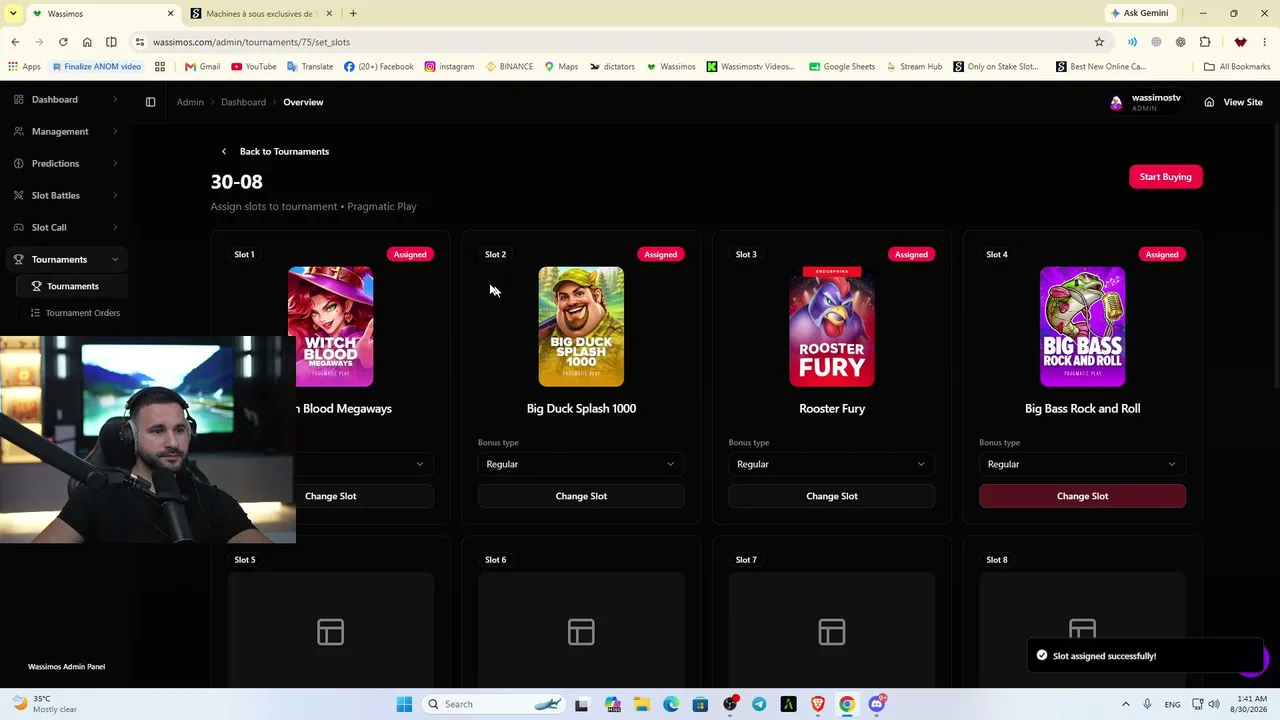Image resolution: width=1280 pixels, height=720 pixels.
Task: Open the BINANCE bookmark
Action: [x=509, y=67]
